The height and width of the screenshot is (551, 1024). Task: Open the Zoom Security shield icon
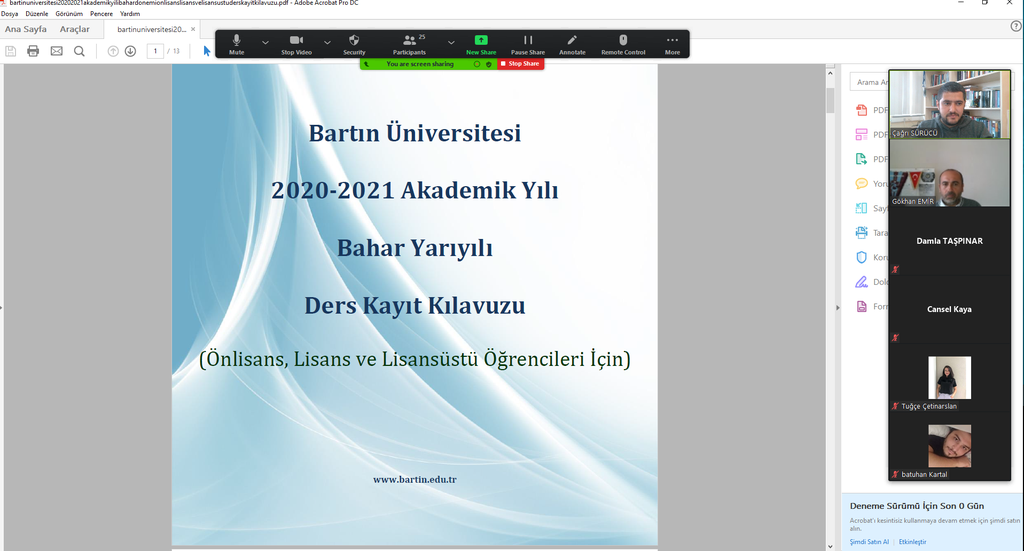coord(354,41)
